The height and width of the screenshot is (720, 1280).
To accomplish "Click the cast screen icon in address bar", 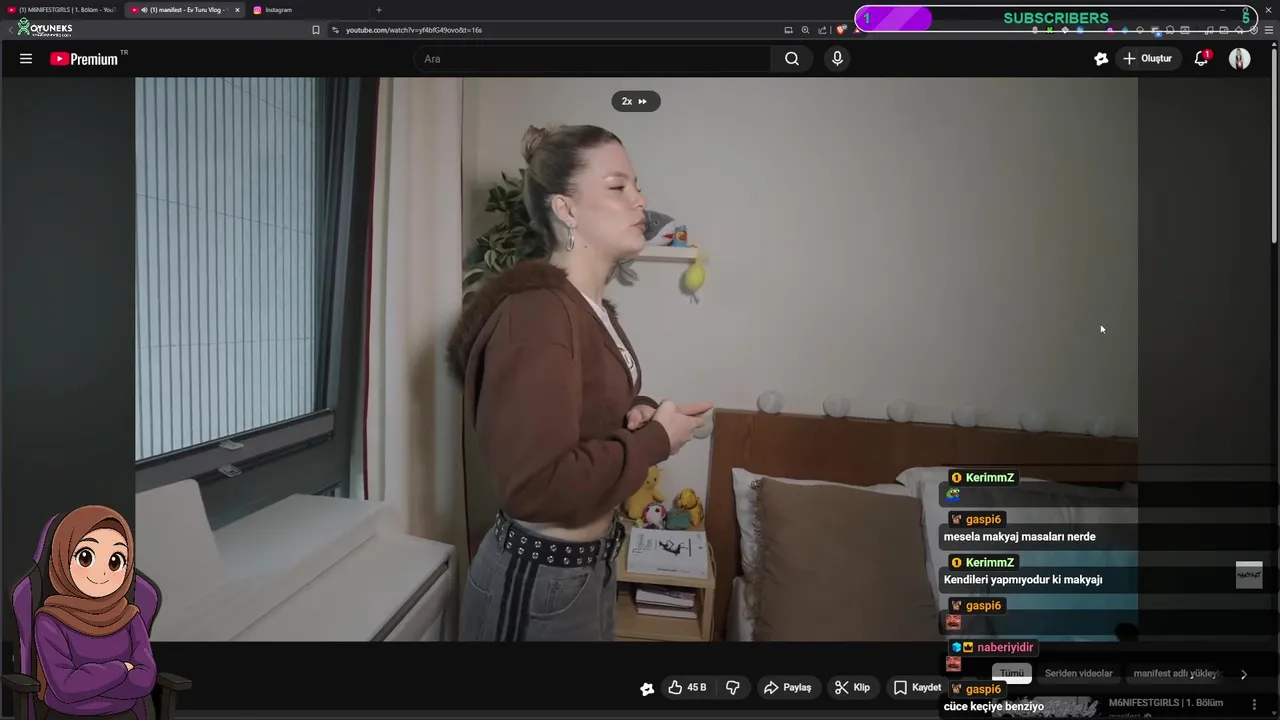I will (x=788, y=30).
